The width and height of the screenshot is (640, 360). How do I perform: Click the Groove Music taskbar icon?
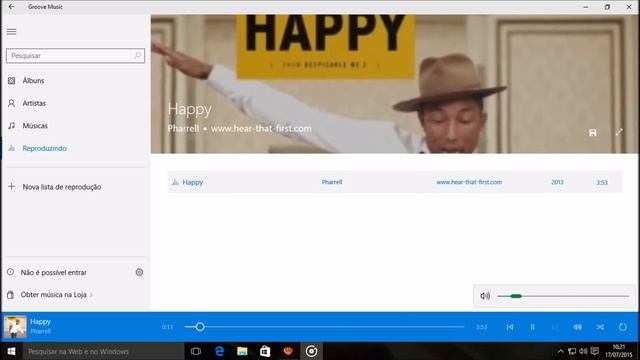point(311,351)
